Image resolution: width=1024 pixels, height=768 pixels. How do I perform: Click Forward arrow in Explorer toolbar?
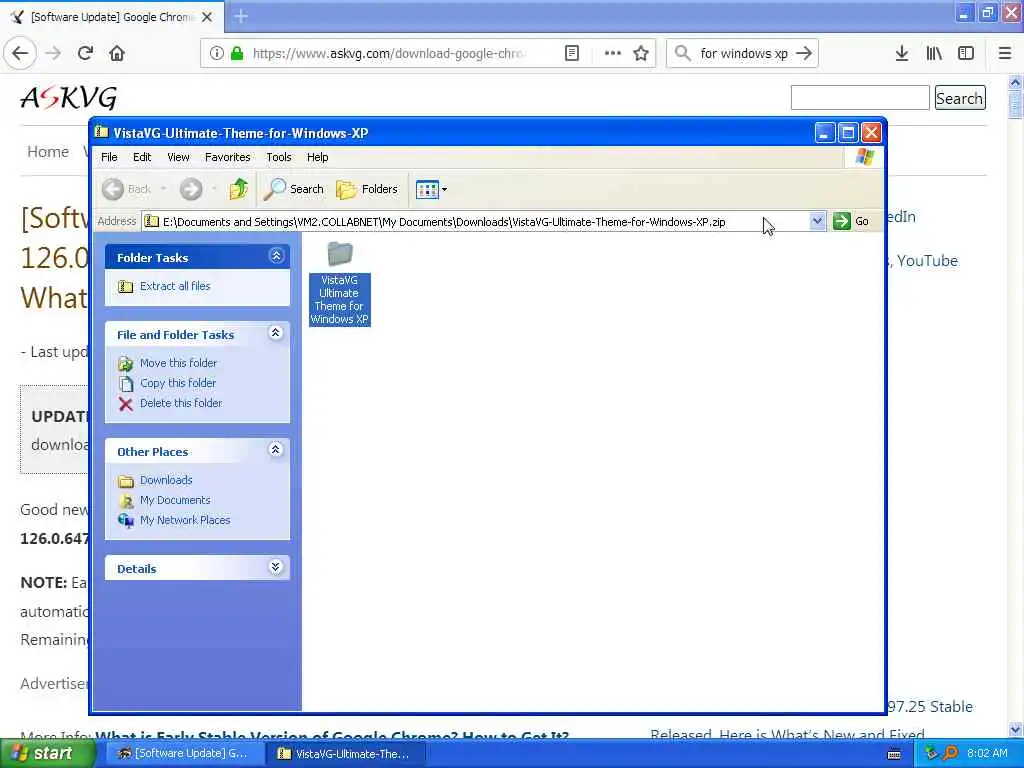click(191, 189)
